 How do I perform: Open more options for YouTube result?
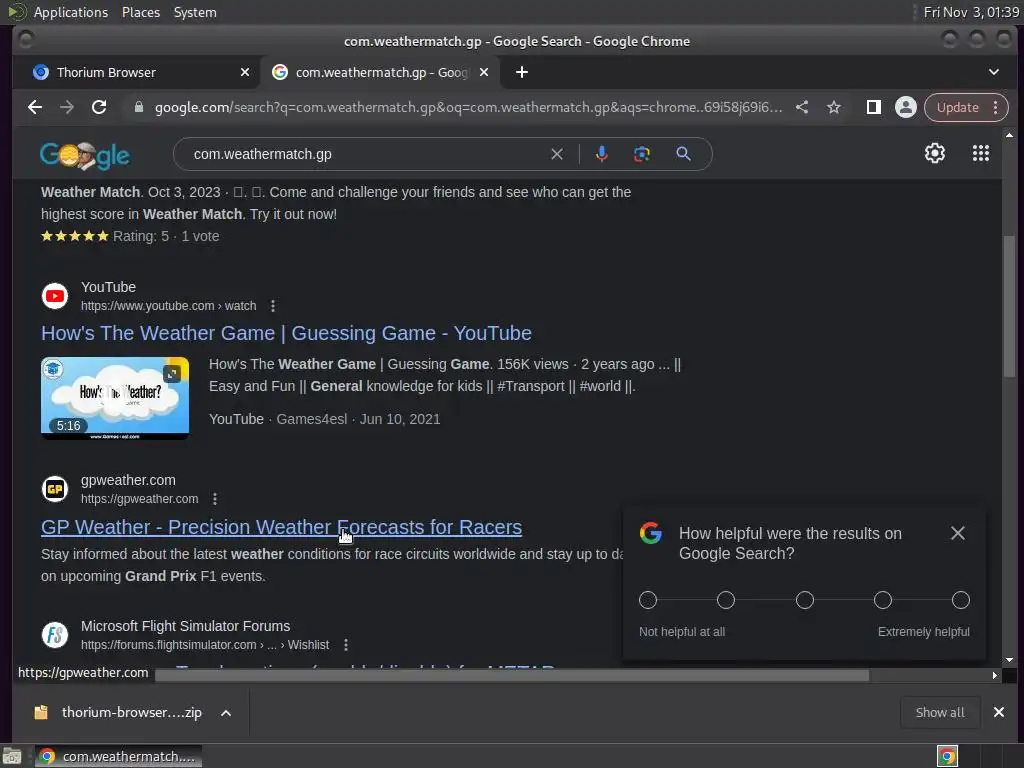(273, 306)
